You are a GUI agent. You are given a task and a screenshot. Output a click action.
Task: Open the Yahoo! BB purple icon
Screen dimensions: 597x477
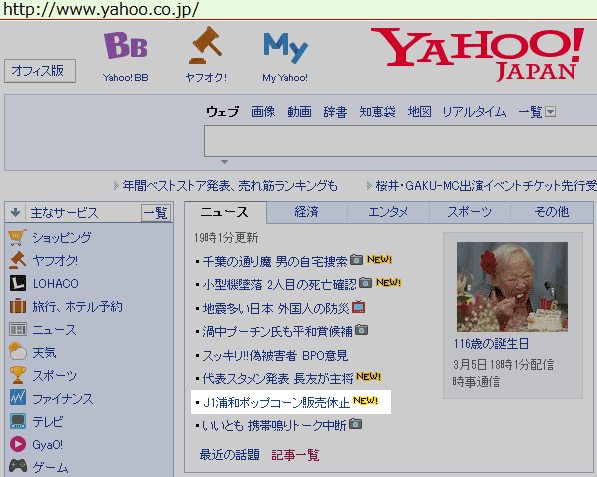tap(126, 45)
